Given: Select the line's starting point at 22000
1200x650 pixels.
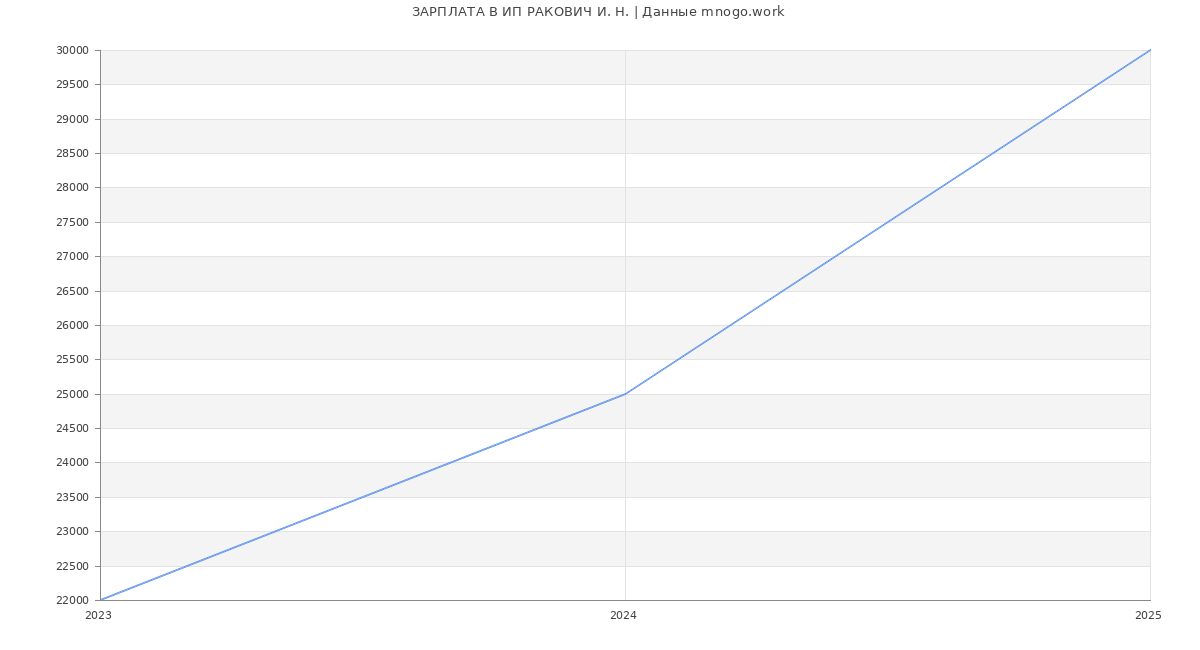Looking at the screenshot, I should point(101,600).
